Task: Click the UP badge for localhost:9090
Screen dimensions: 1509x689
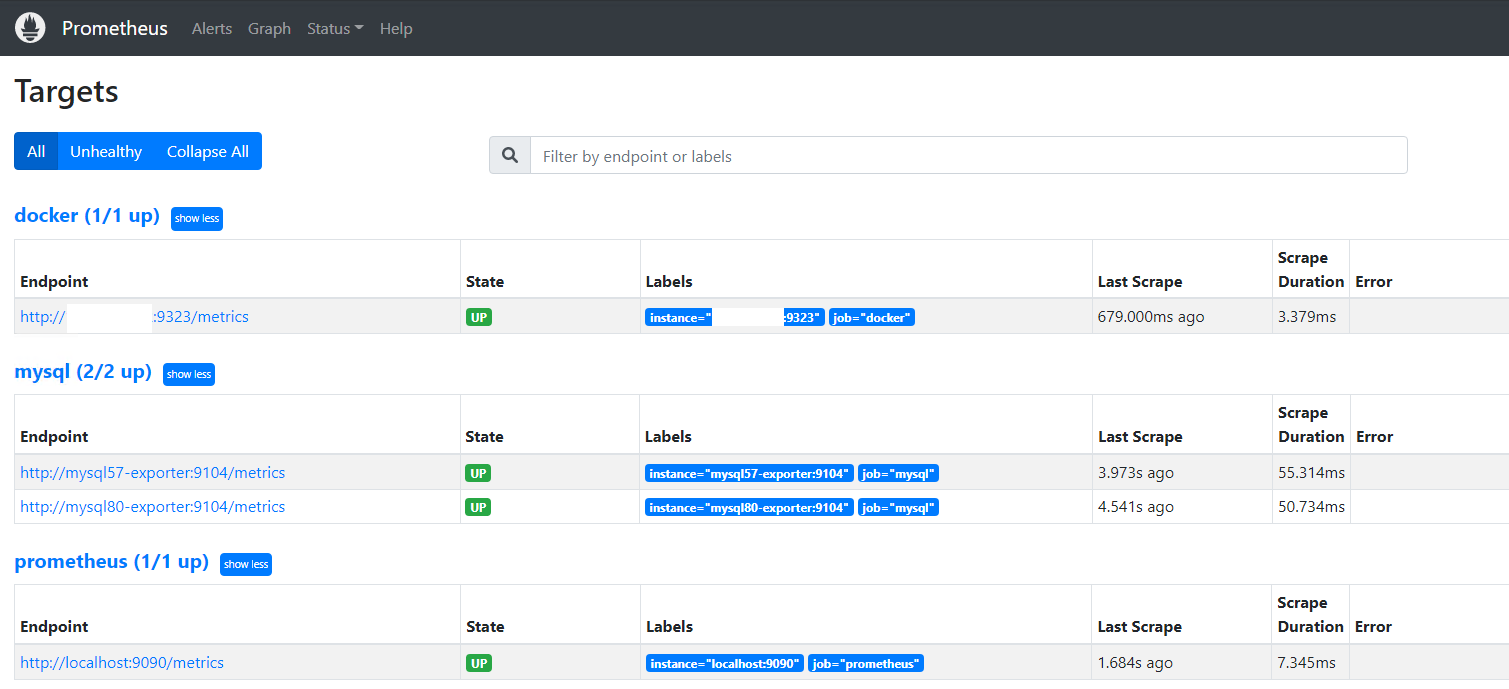Action: [479, 663]
